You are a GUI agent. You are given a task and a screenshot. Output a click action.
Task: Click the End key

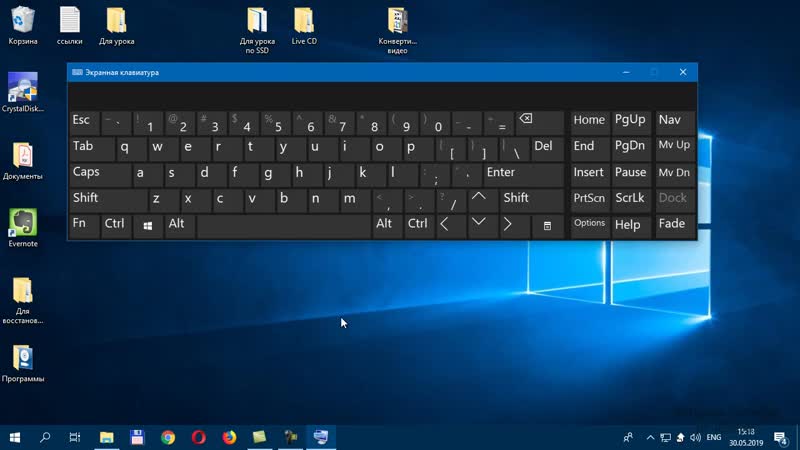pyautogui.click(x=590, y=148)
